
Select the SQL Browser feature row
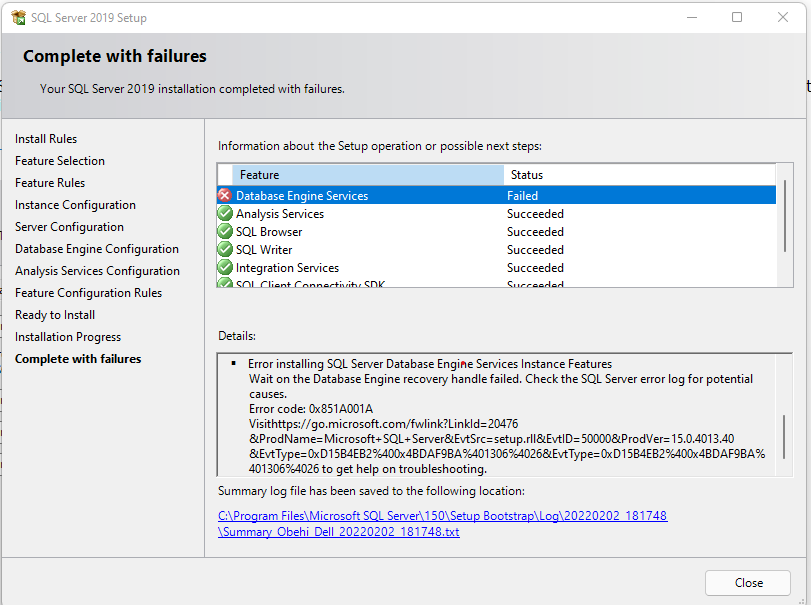497,232
